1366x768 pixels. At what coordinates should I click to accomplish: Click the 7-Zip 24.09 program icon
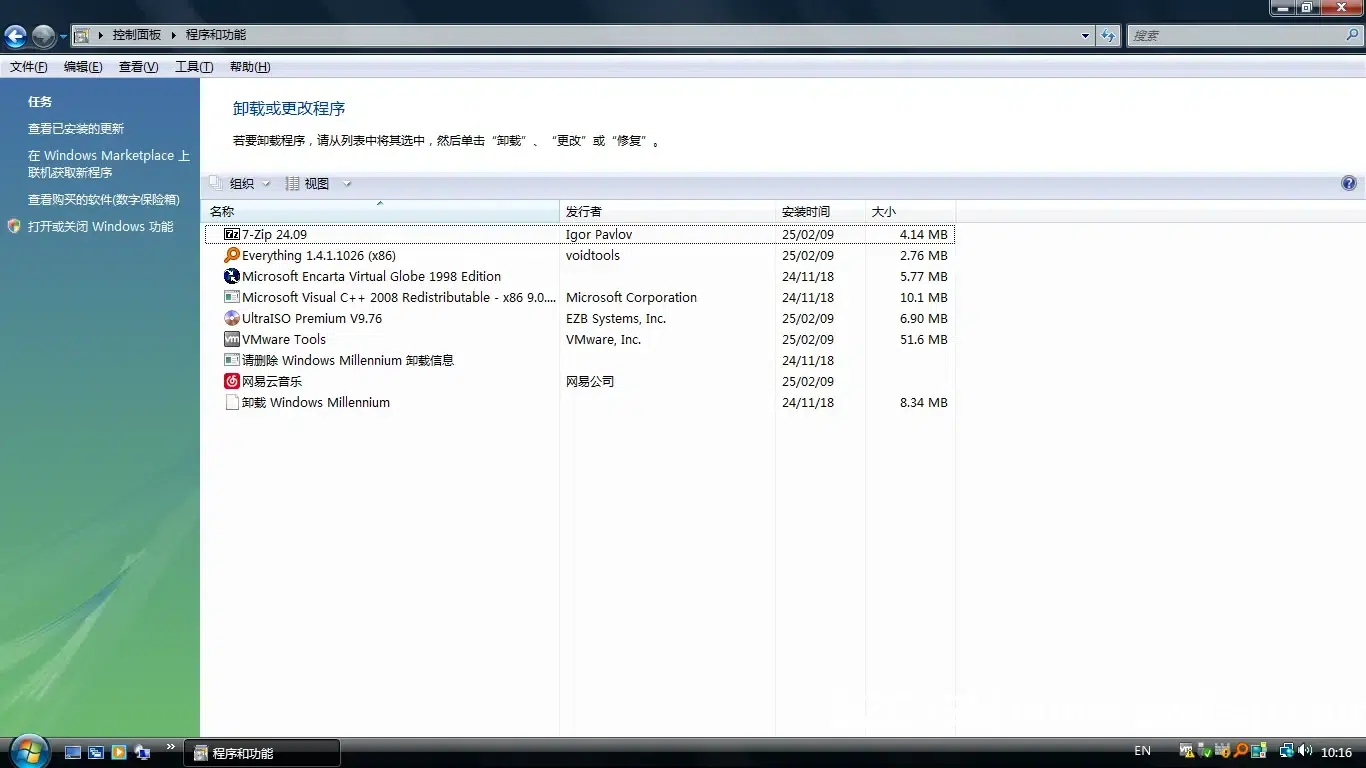232,234
